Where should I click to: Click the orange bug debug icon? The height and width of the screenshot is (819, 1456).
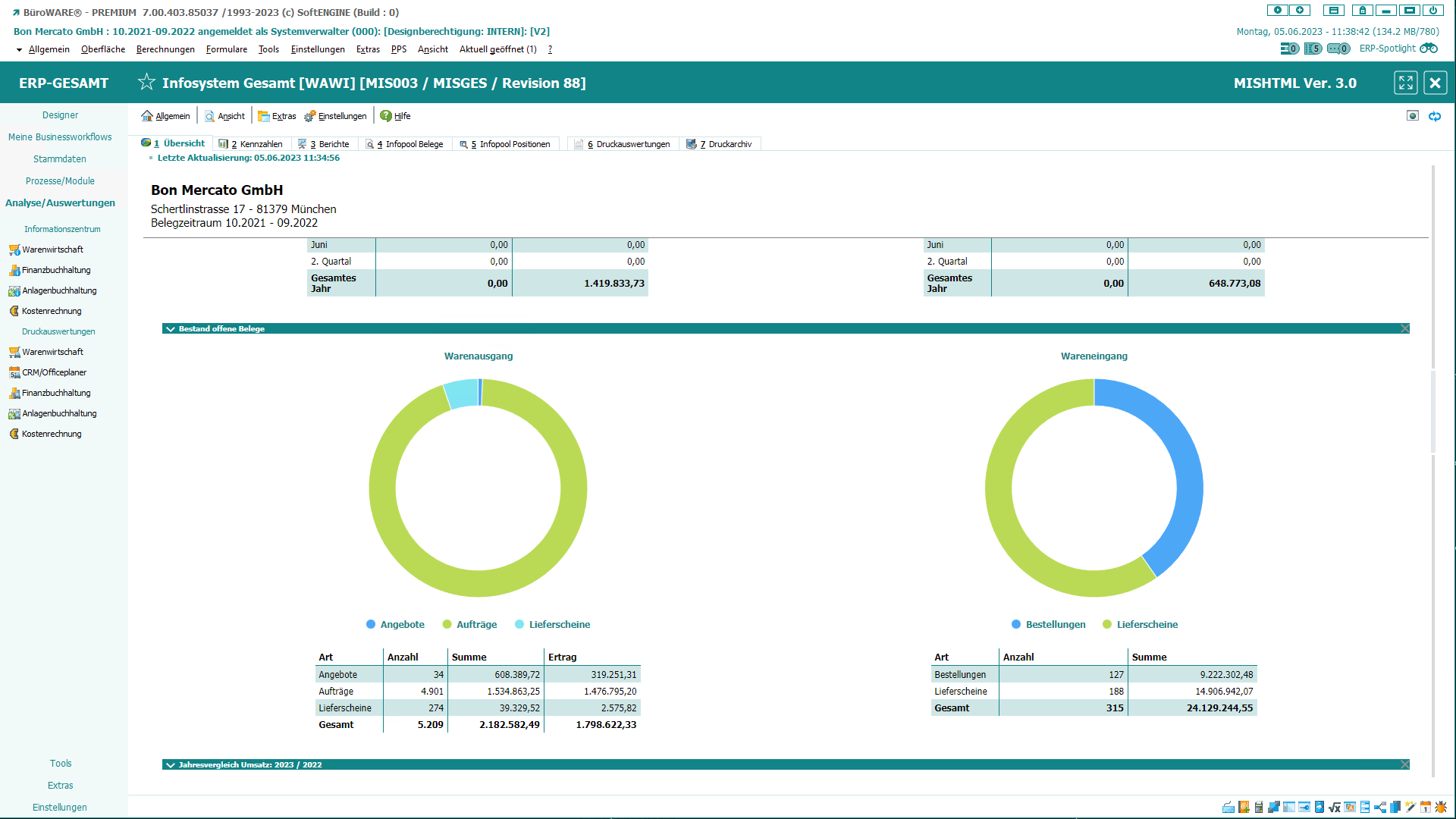(1441, 807)
